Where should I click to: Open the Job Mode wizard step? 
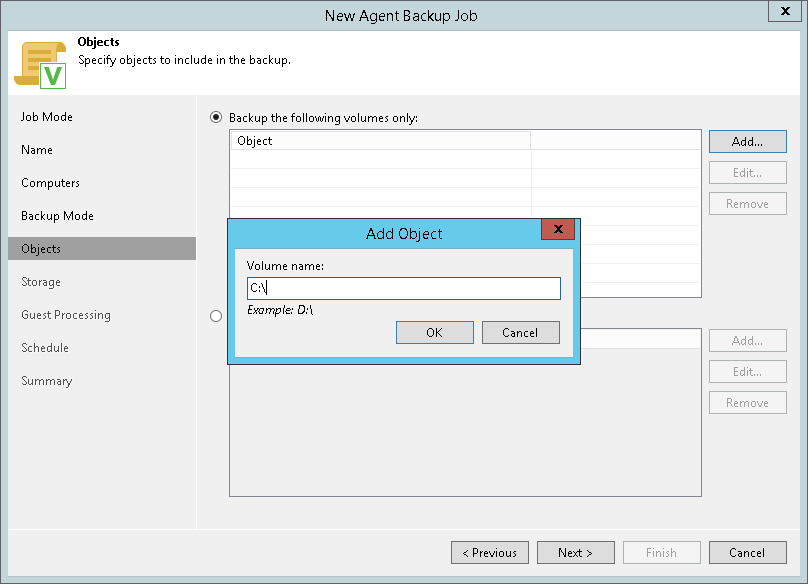coord(47,117)
